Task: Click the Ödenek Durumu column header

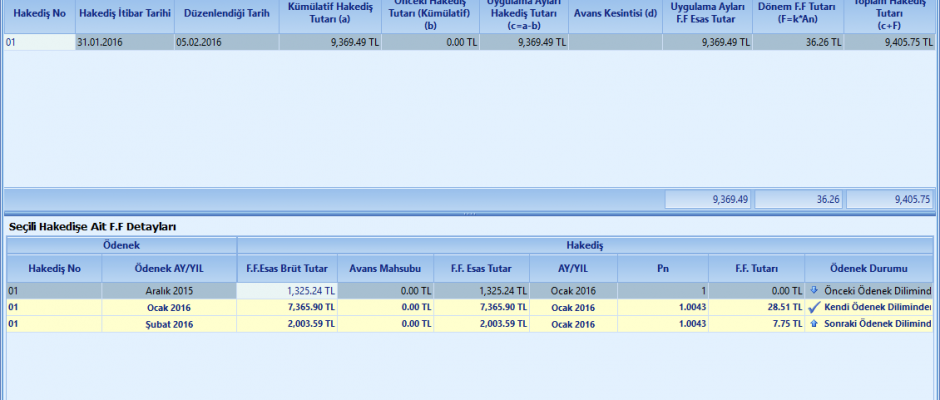Action: point(867,268)
